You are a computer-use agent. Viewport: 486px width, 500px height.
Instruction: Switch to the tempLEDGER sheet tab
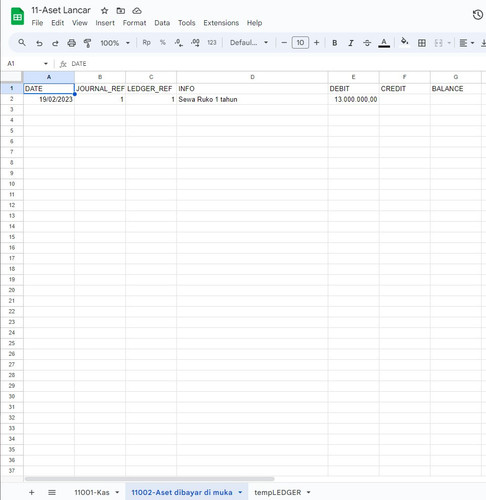[278, 492]
